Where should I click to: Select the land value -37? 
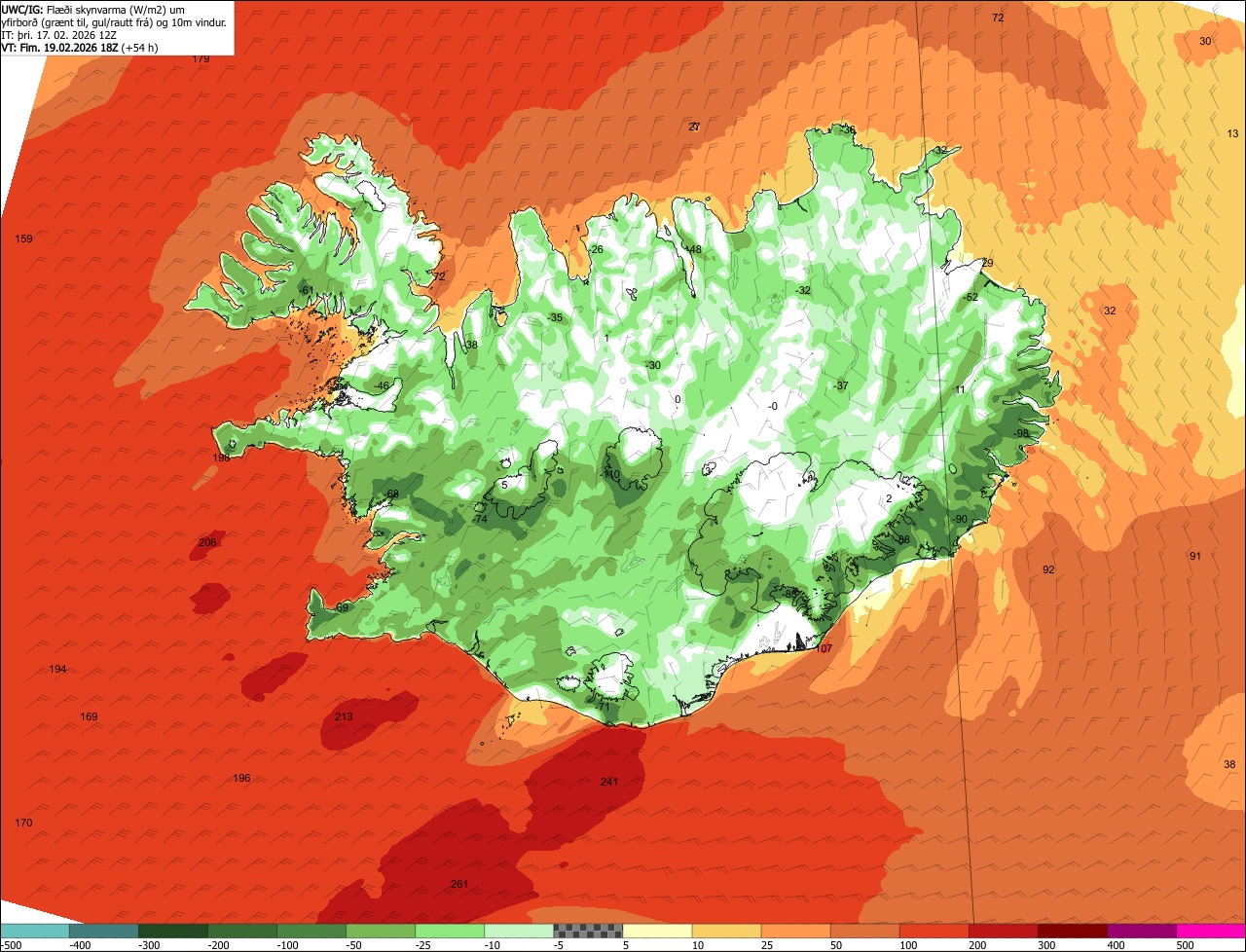tap(841, 386)
